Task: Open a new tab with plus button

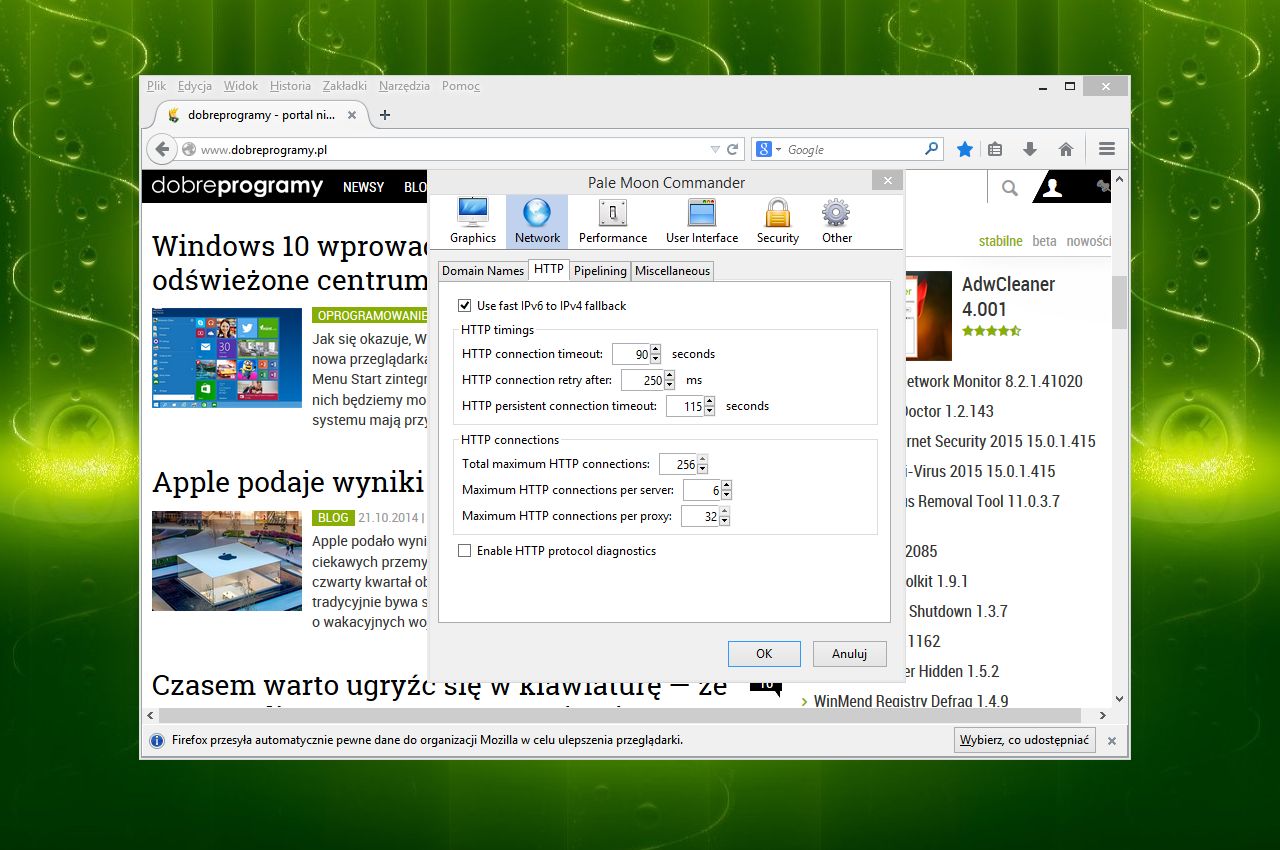Action: point(385,115)
